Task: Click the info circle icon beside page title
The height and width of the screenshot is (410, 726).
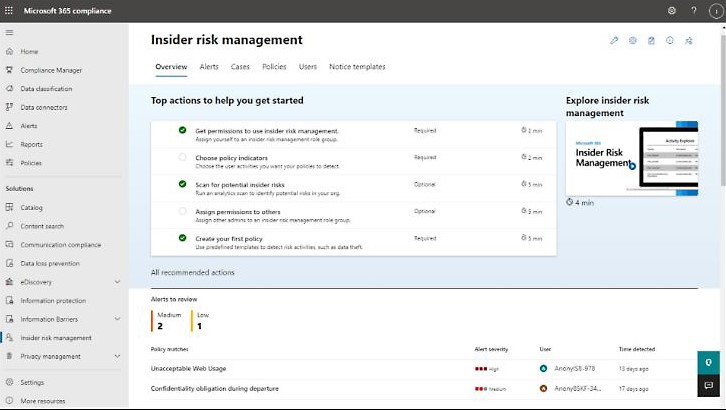Action: [670, 40]
